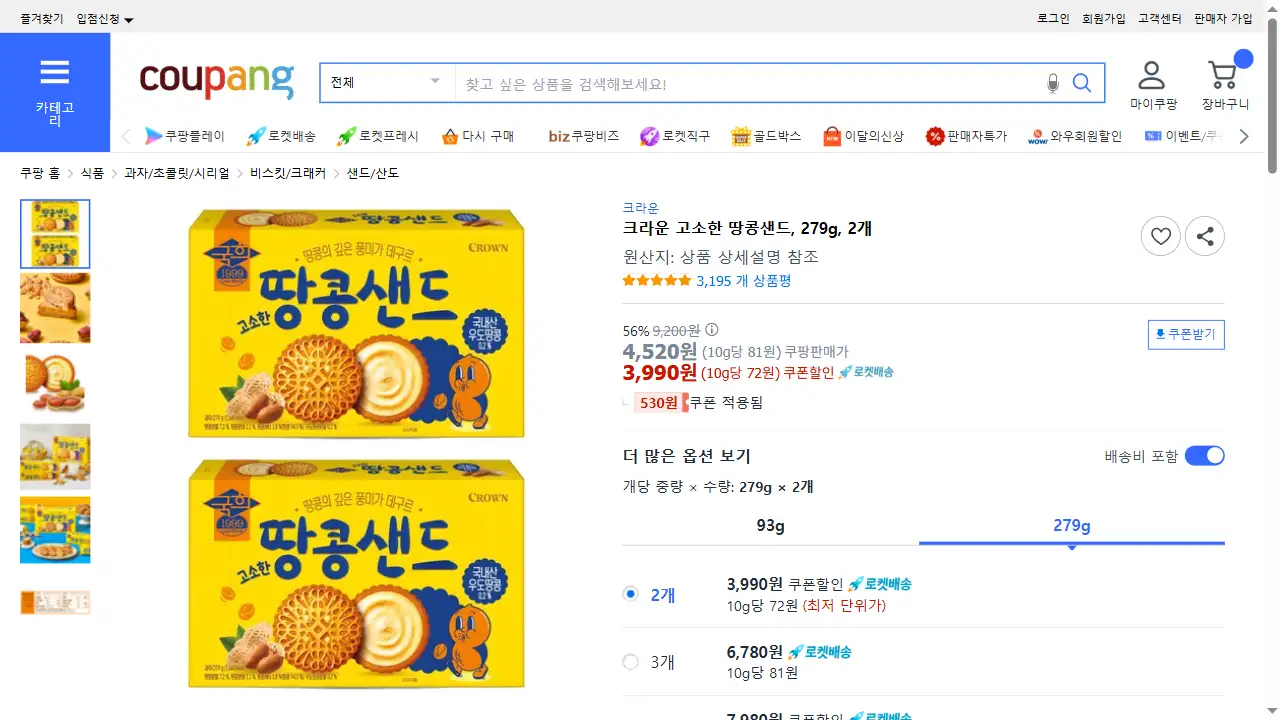1280x720 pixels.
Task: Toggle the 배송비 포함 switch
Action: coord(1204,456)
